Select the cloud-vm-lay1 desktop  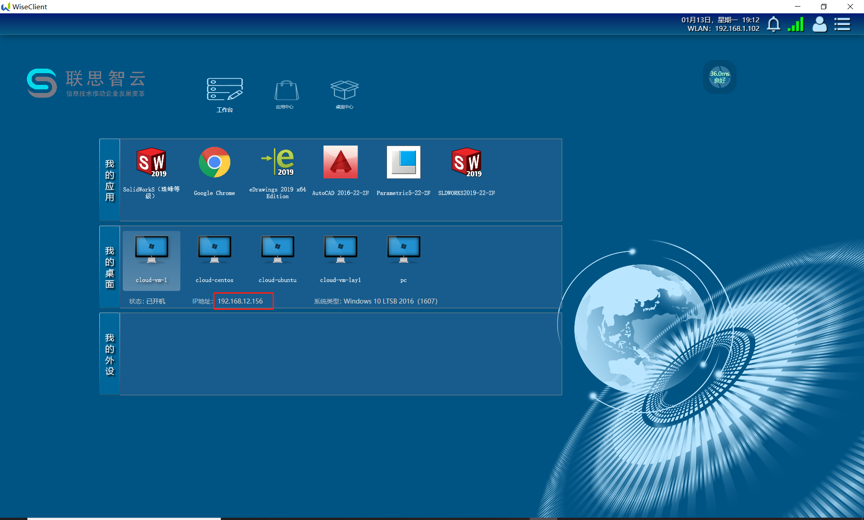pos(340,250)
